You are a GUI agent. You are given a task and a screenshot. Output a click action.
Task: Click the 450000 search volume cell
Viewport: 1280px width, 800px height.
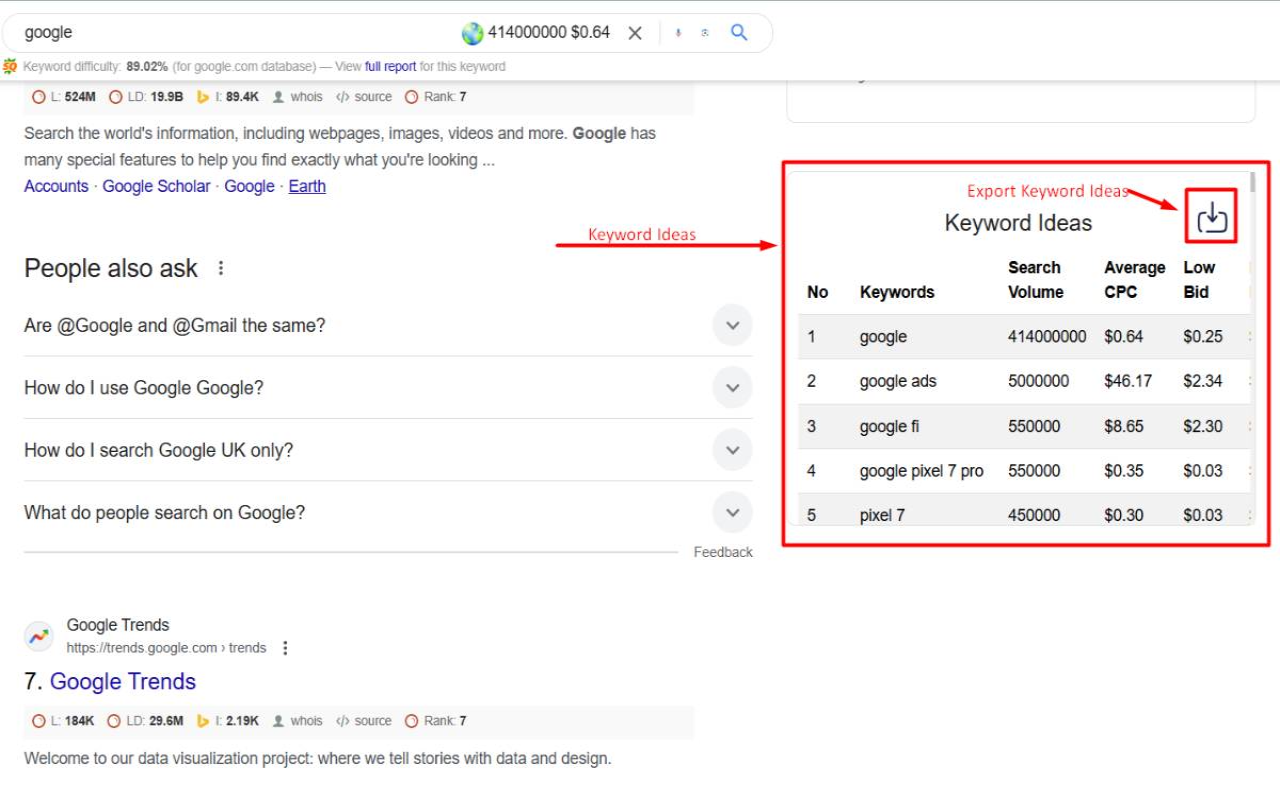pos(1034,515)
